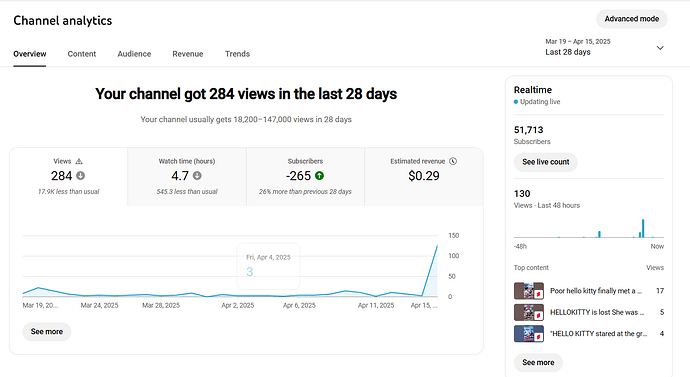Switch to the Content tab

[x=82, y=54]
